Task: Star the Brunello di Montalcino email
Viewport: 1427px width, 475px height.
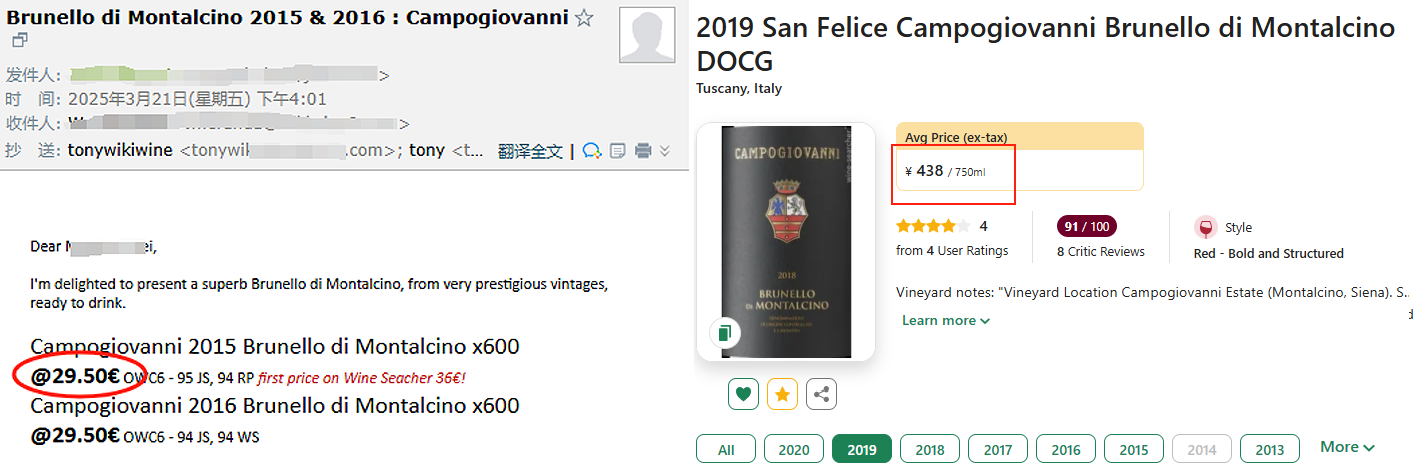Action: (x=585, y=18)
